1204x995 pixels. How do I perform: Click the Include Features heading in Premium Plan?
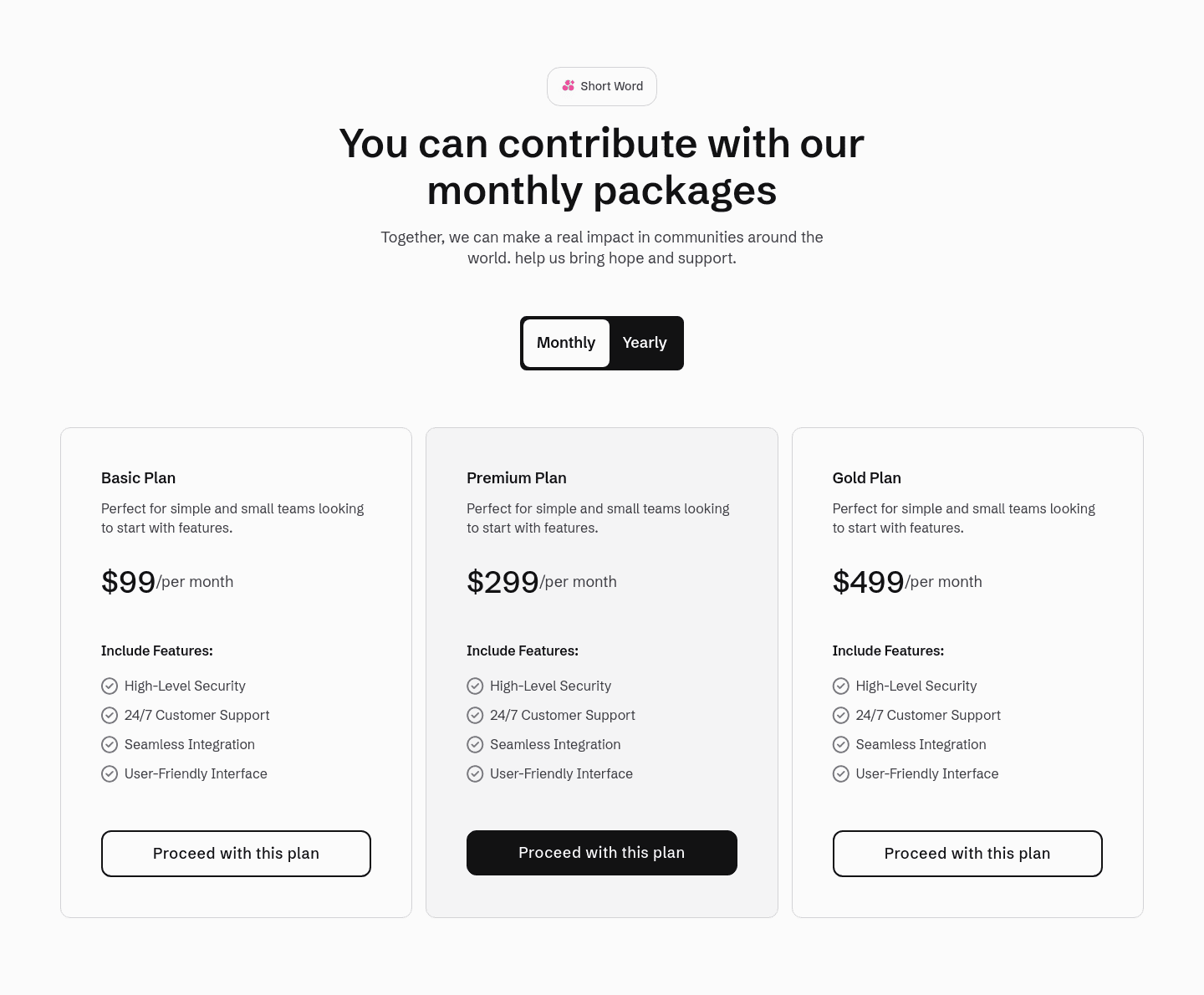(522, 651)
